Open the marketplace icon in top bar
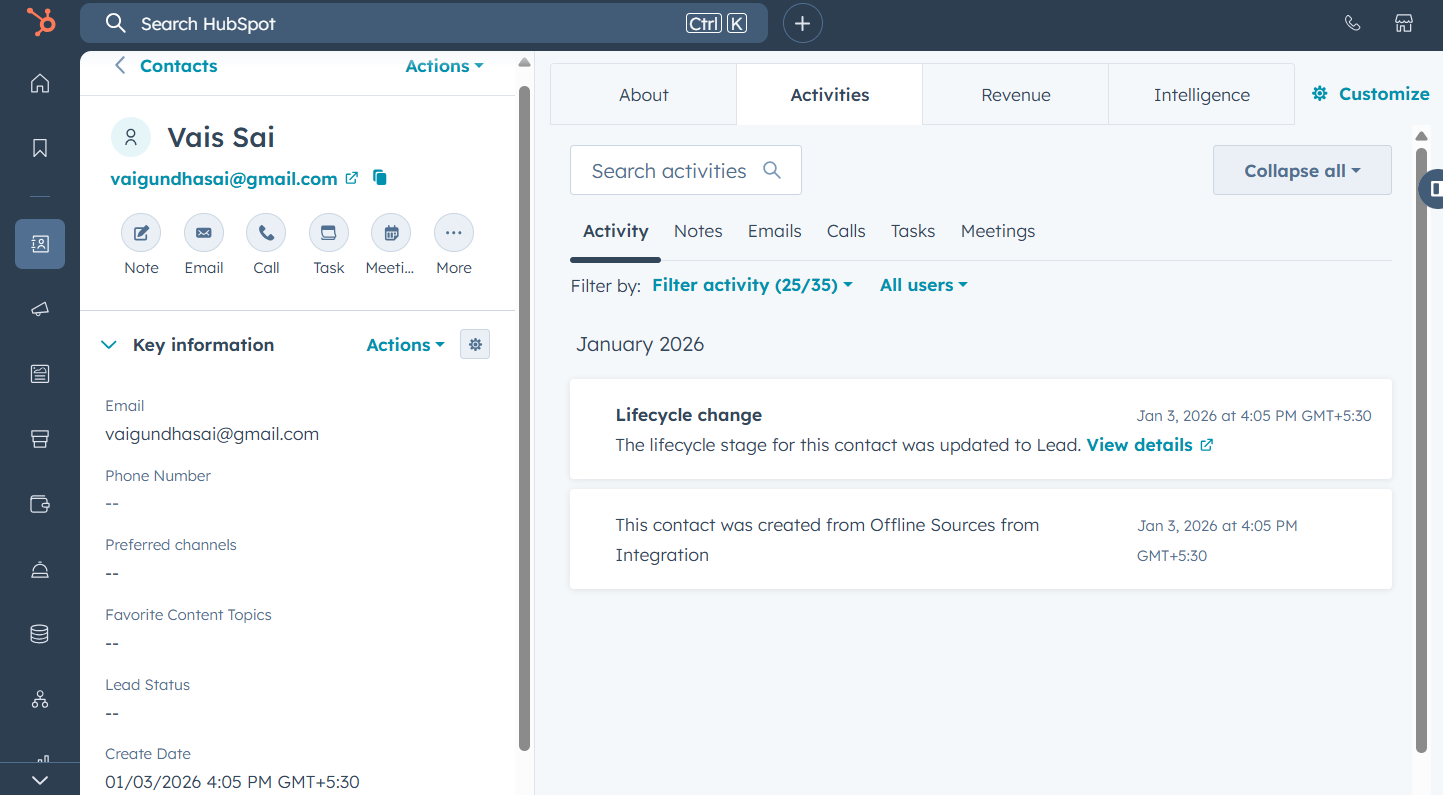This screenshot has width=1443, height=795. pyautogui.click(x=1404, y=23)
